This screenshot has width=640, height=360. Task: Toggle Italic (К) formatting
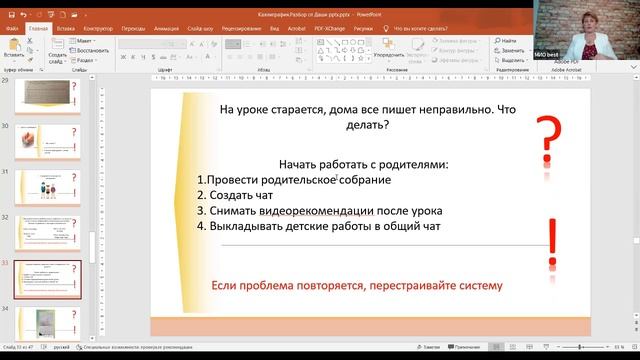[x=133, y=57]
